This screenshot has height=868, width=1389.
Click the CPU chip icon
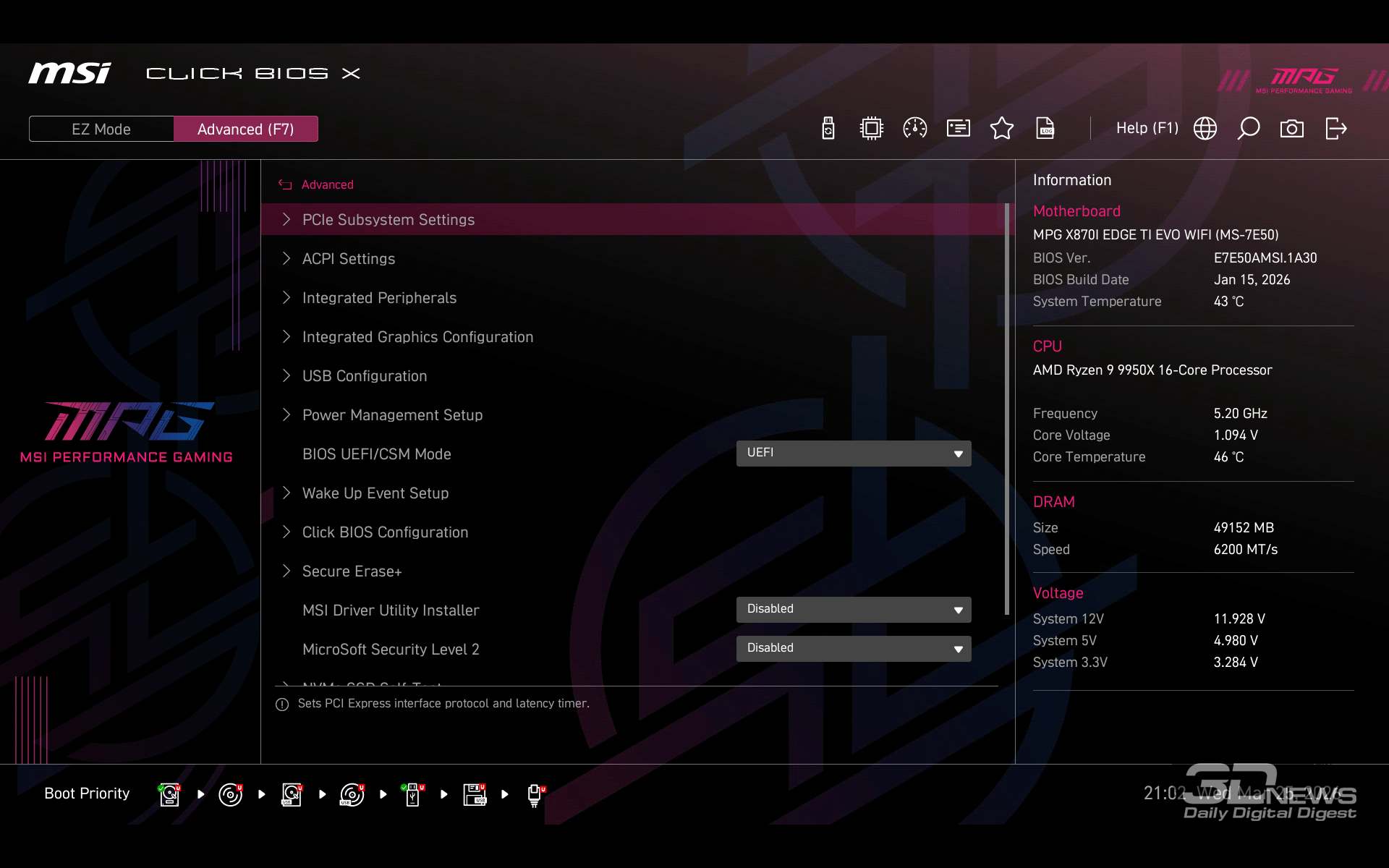[872, 129]
